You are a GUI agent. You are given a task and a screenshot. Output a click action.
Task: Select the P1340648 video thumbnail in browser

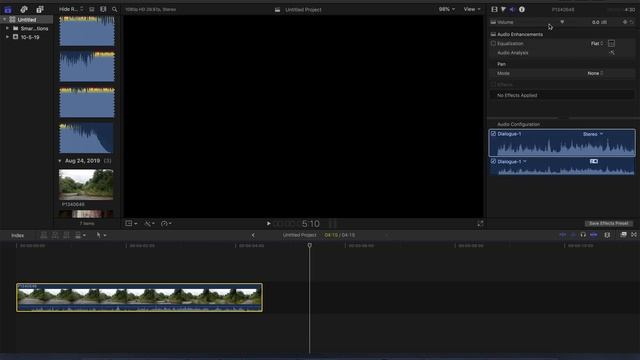point(86,185)
